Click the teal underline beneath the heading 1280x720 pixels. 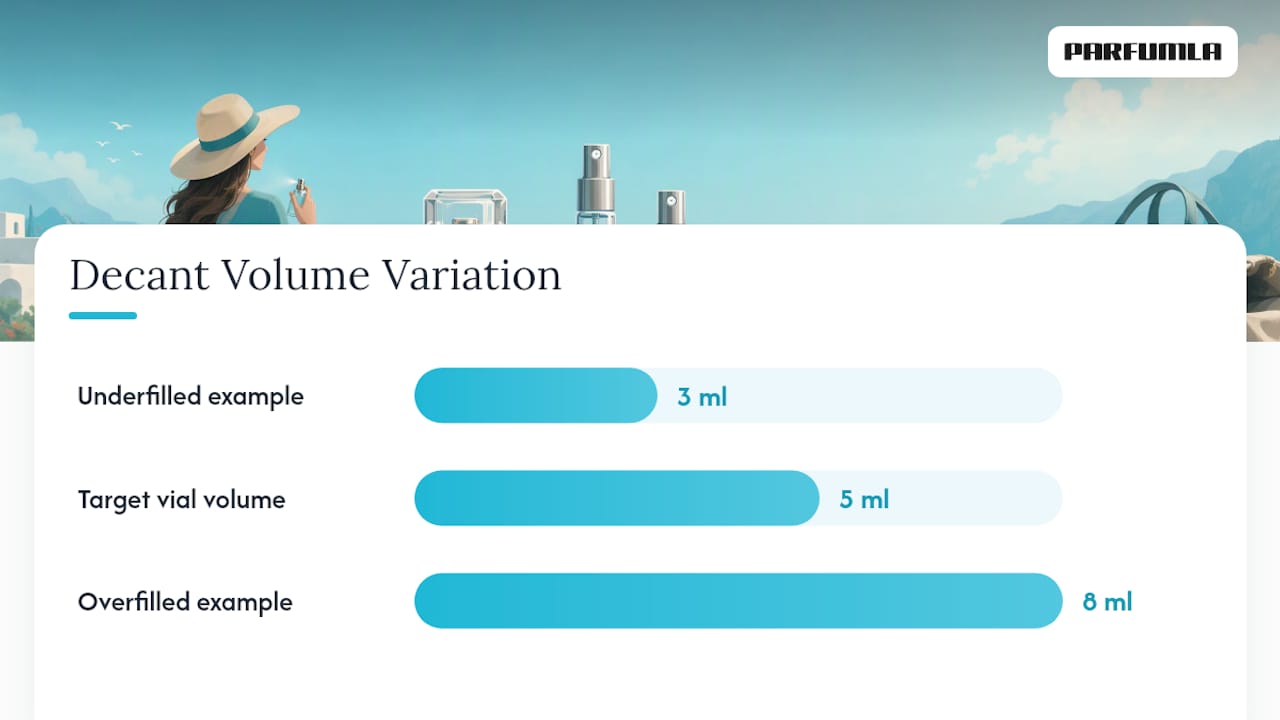pos(103,315)
